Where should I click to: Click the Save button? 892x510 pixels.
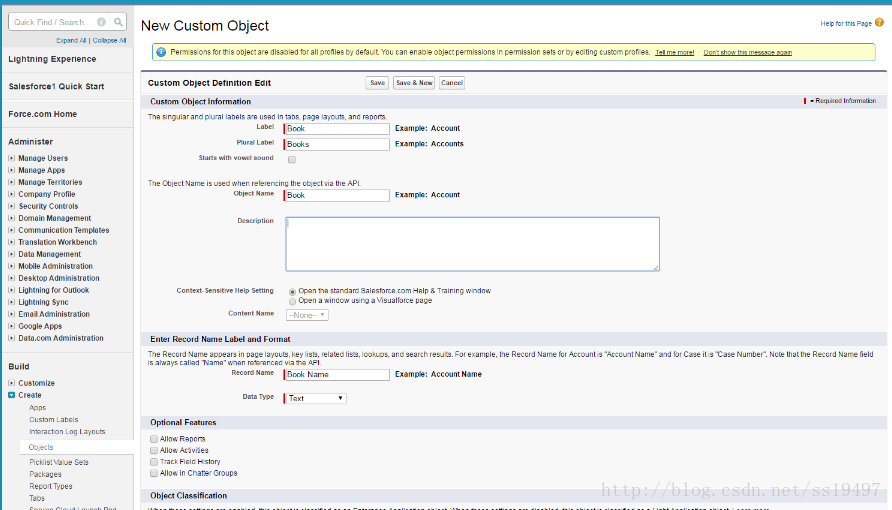377,83
